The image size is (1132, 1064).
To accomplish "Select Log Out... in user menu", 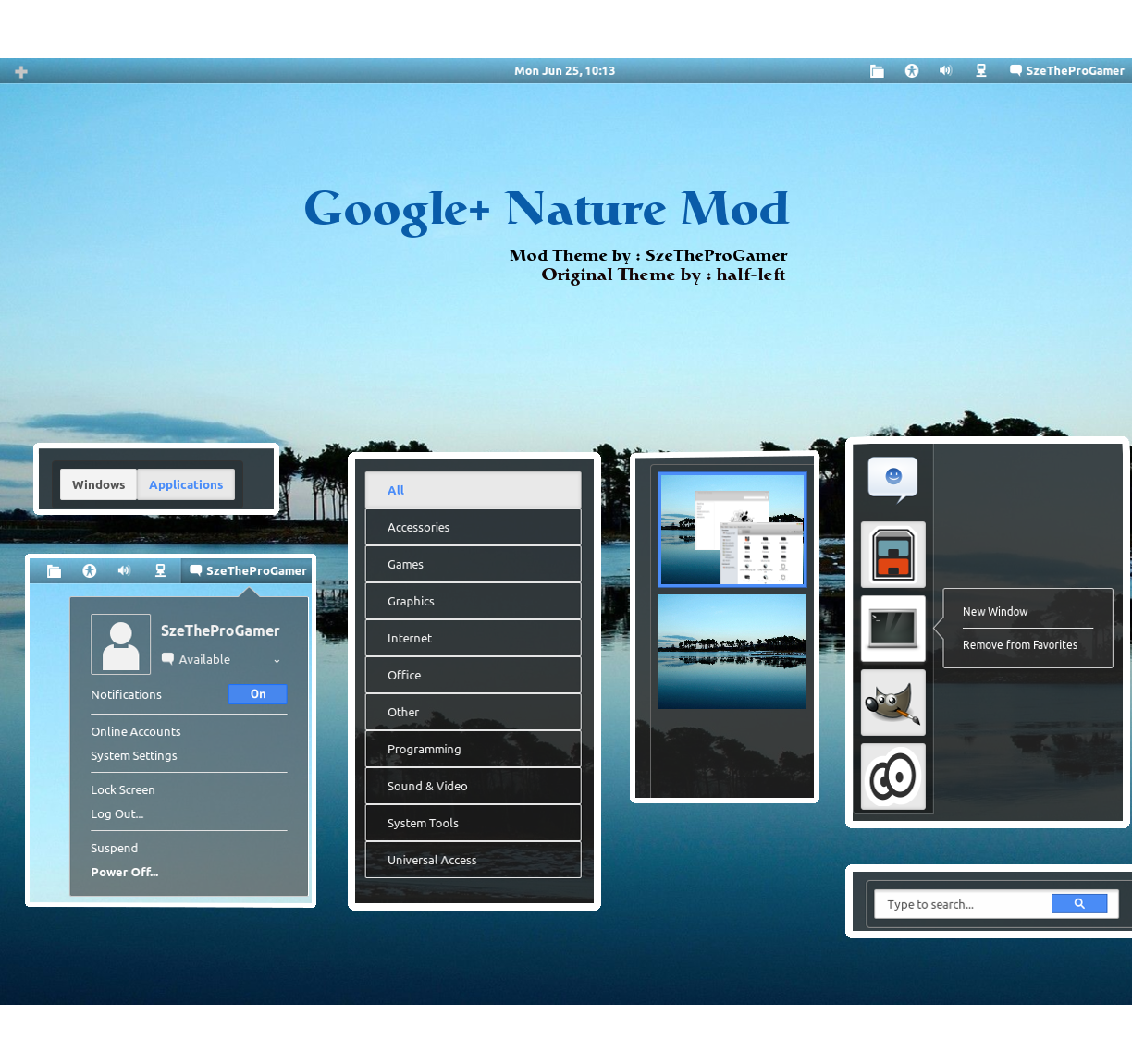I will tap(117, 813).
